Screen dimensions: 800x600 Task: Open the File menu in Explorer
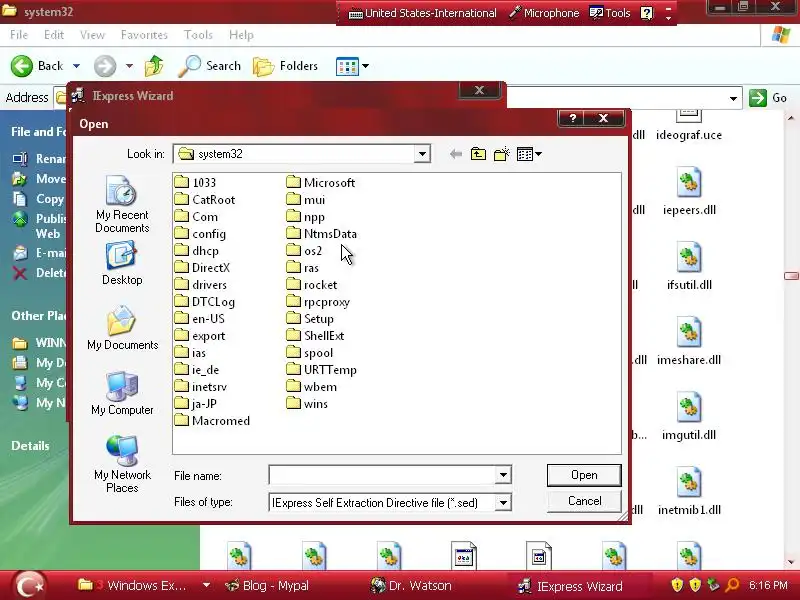point(19,35)
